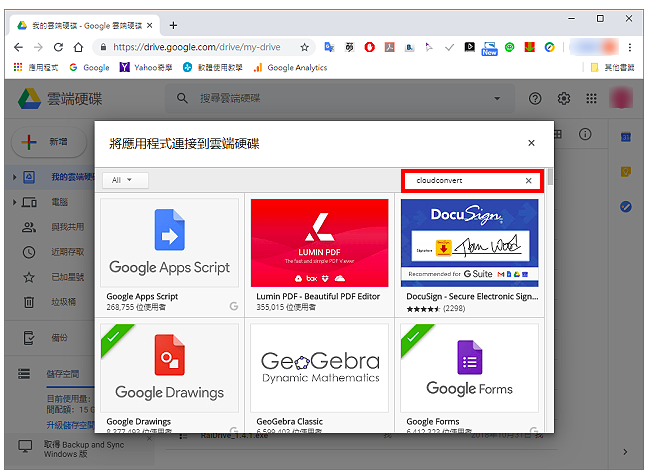
Task: Open the Google apps grid icon
Action: 591,99
